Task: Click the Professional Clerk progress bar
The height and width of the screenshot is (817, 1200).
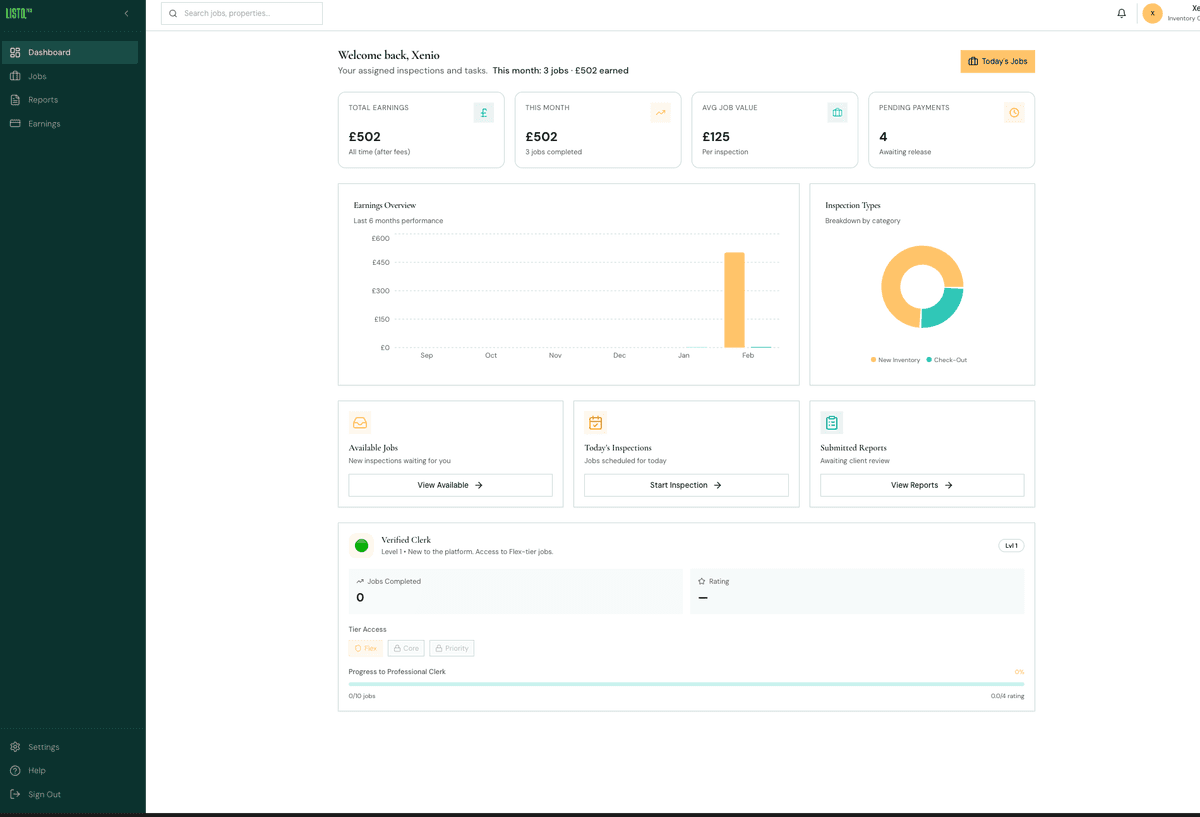Action: (x=686, y=684)
